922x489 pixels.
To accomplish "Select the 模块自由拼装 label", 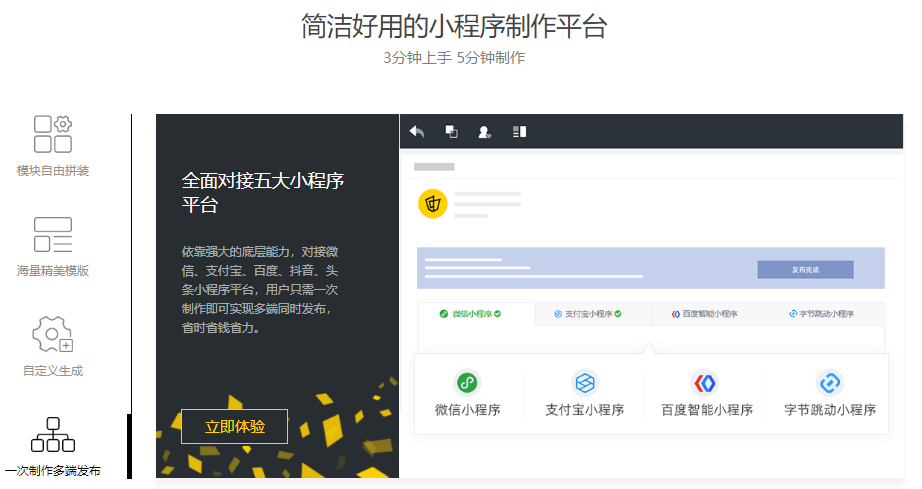I will [53, 171].
